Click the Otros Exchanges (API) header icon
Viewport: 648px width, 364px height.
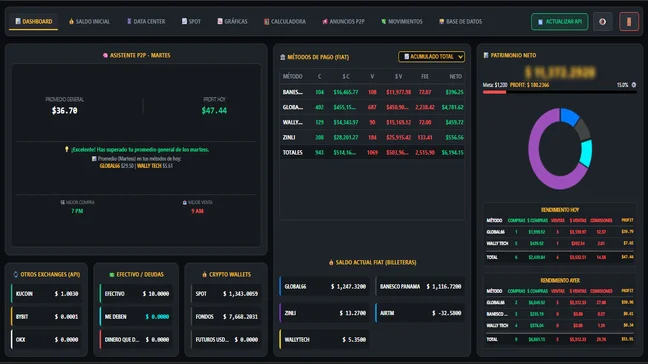(16, 274)
